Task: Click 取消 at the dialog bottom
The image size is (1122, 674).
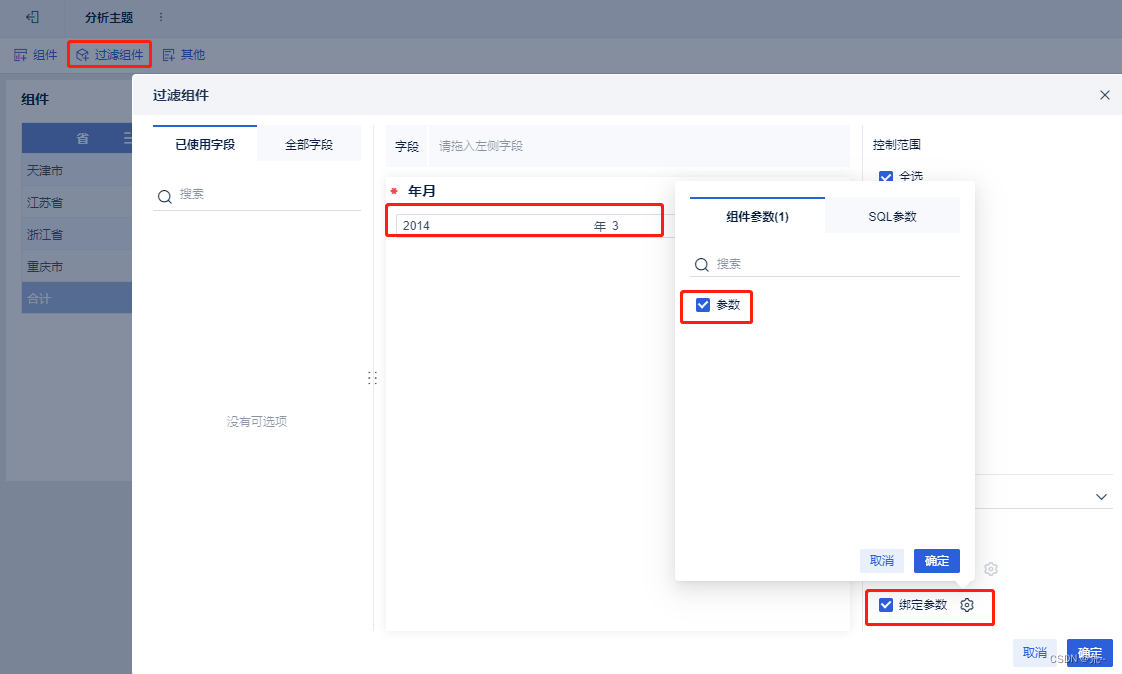Action: click(x=1035, y=652)
